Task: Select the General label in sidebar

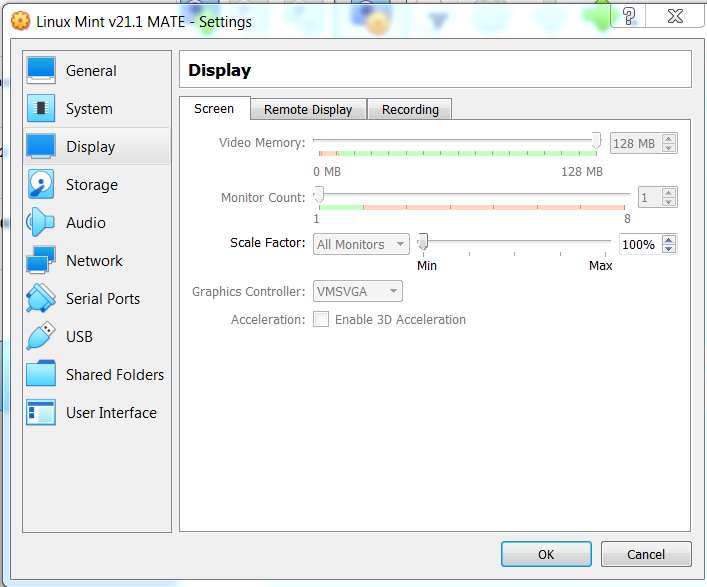Action: pyautogui.click(x=91, y=71)
